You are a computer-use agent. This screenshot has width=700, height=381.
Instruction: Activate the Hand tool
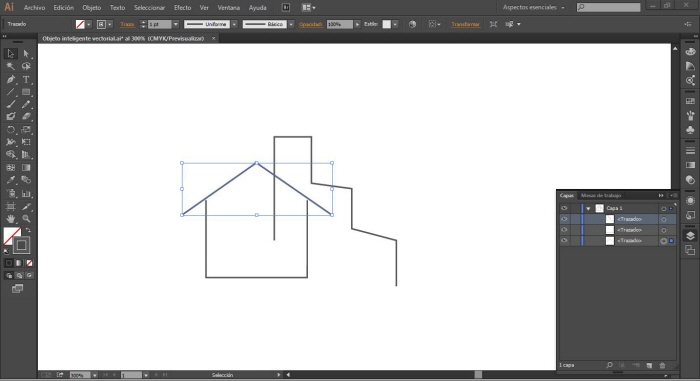10,219
